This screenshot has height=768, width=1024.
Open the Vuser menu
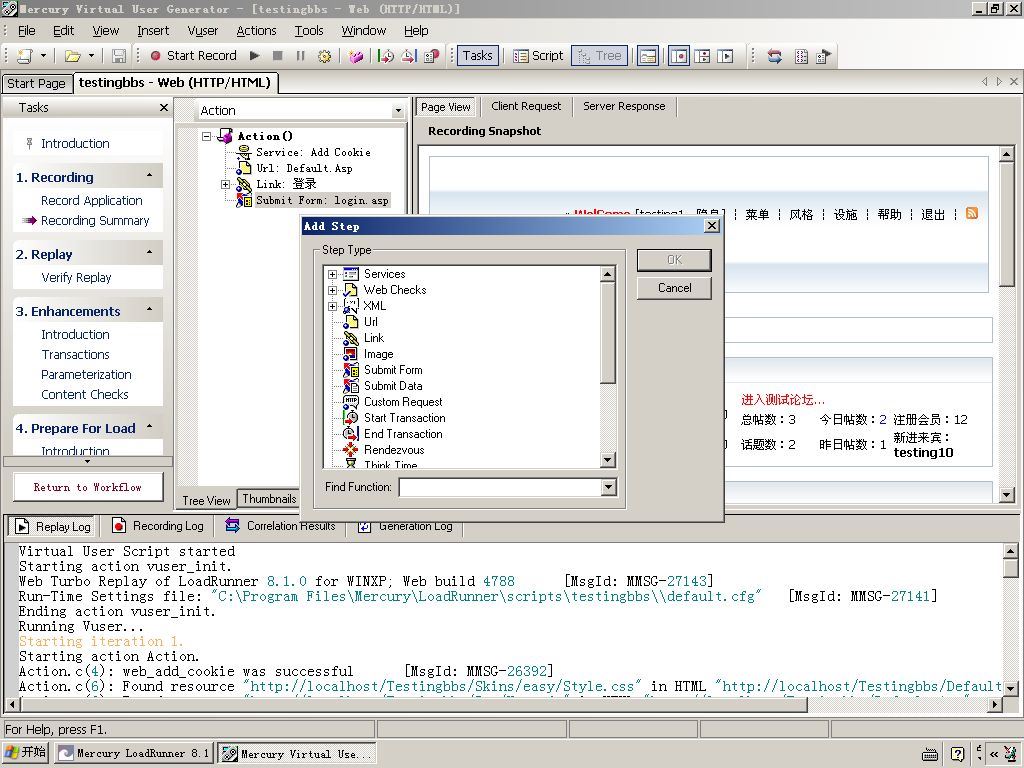pyautogui.click(x=202, y=31)
